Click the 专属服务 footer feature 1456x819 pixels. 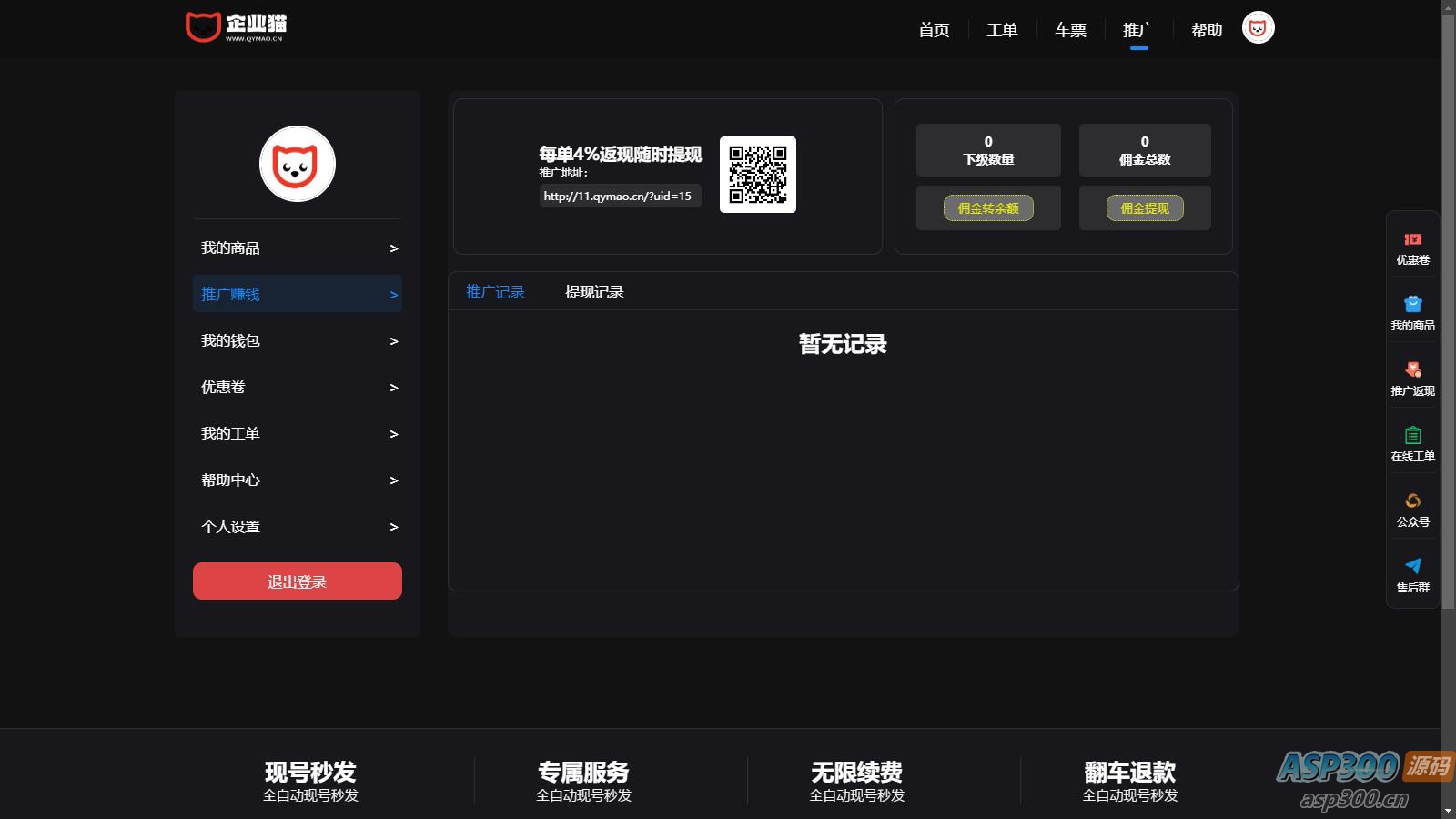coord(583,782)
